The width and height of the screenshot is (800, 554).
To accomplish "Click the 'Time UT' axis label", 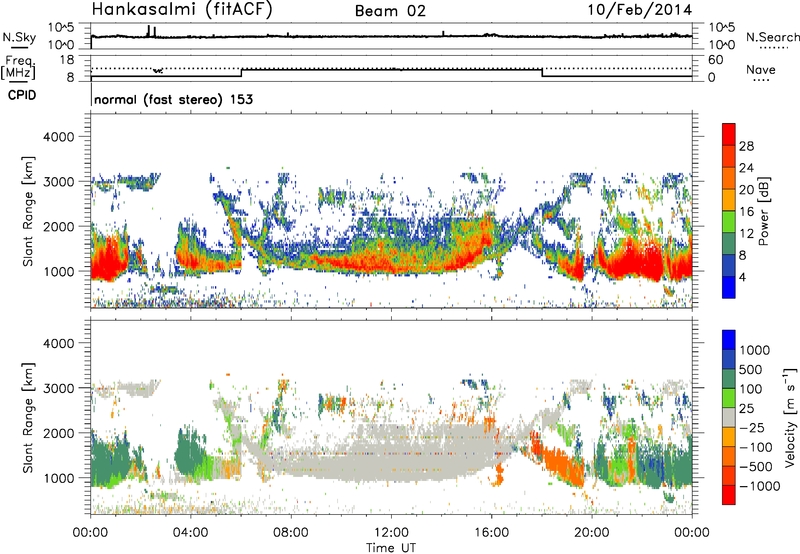I will pyautogui.click(x=391, y=548).
